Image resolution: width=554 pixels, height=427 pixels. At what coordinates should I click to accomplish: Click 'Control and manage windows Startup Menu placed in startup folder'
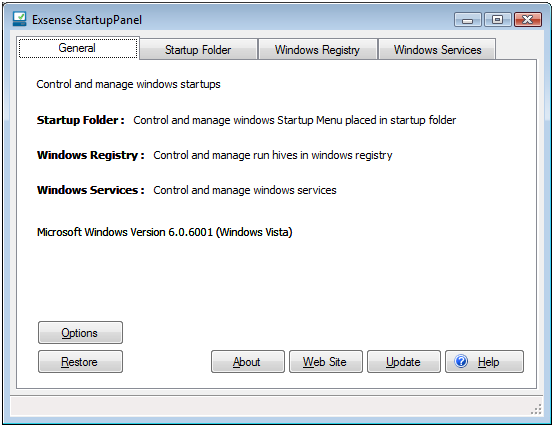(x=295, y=120)
